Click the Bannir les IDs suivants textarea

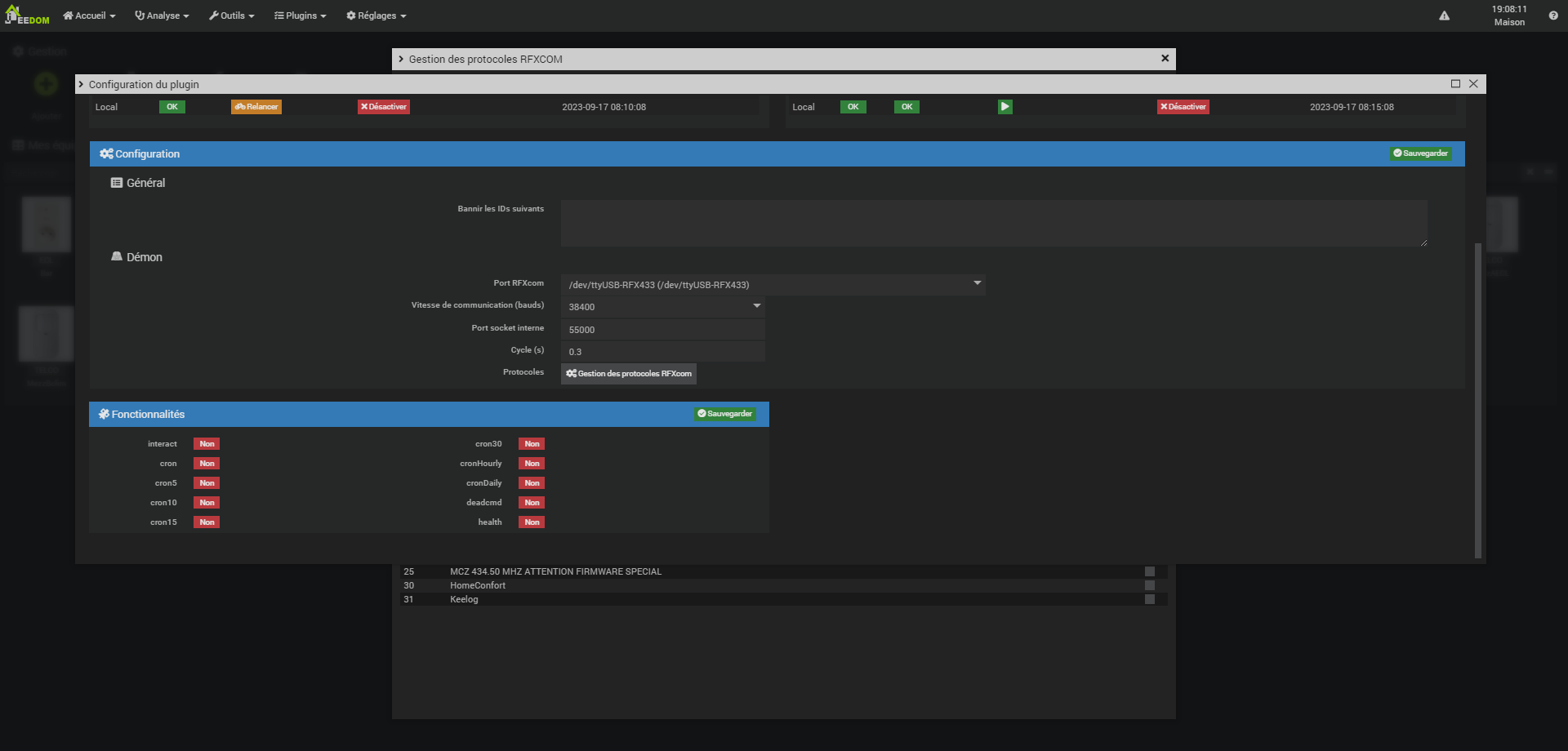[x=993, y=223]
